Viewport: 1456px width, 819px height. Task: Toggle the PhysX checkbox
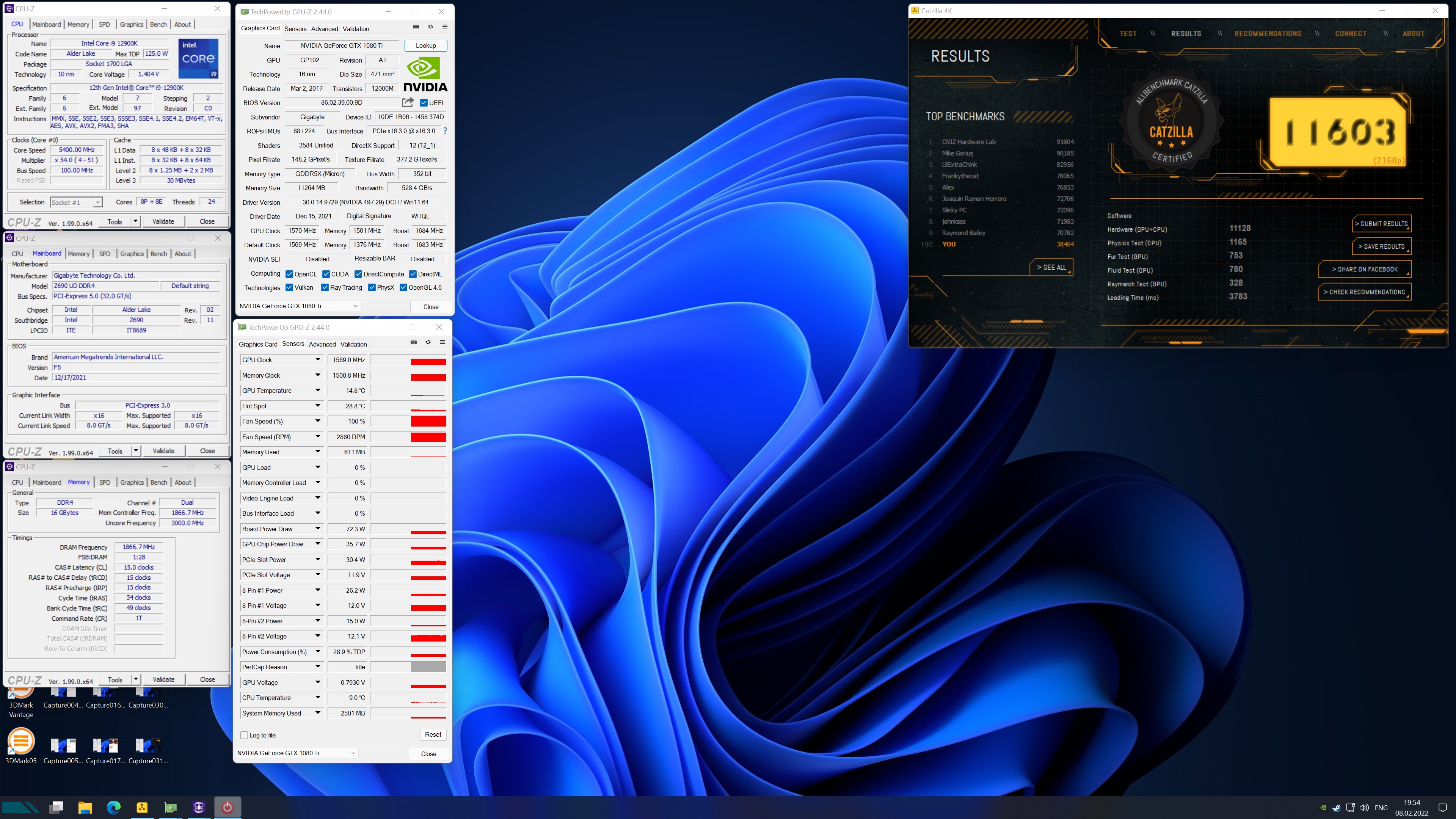pos(372,288)
